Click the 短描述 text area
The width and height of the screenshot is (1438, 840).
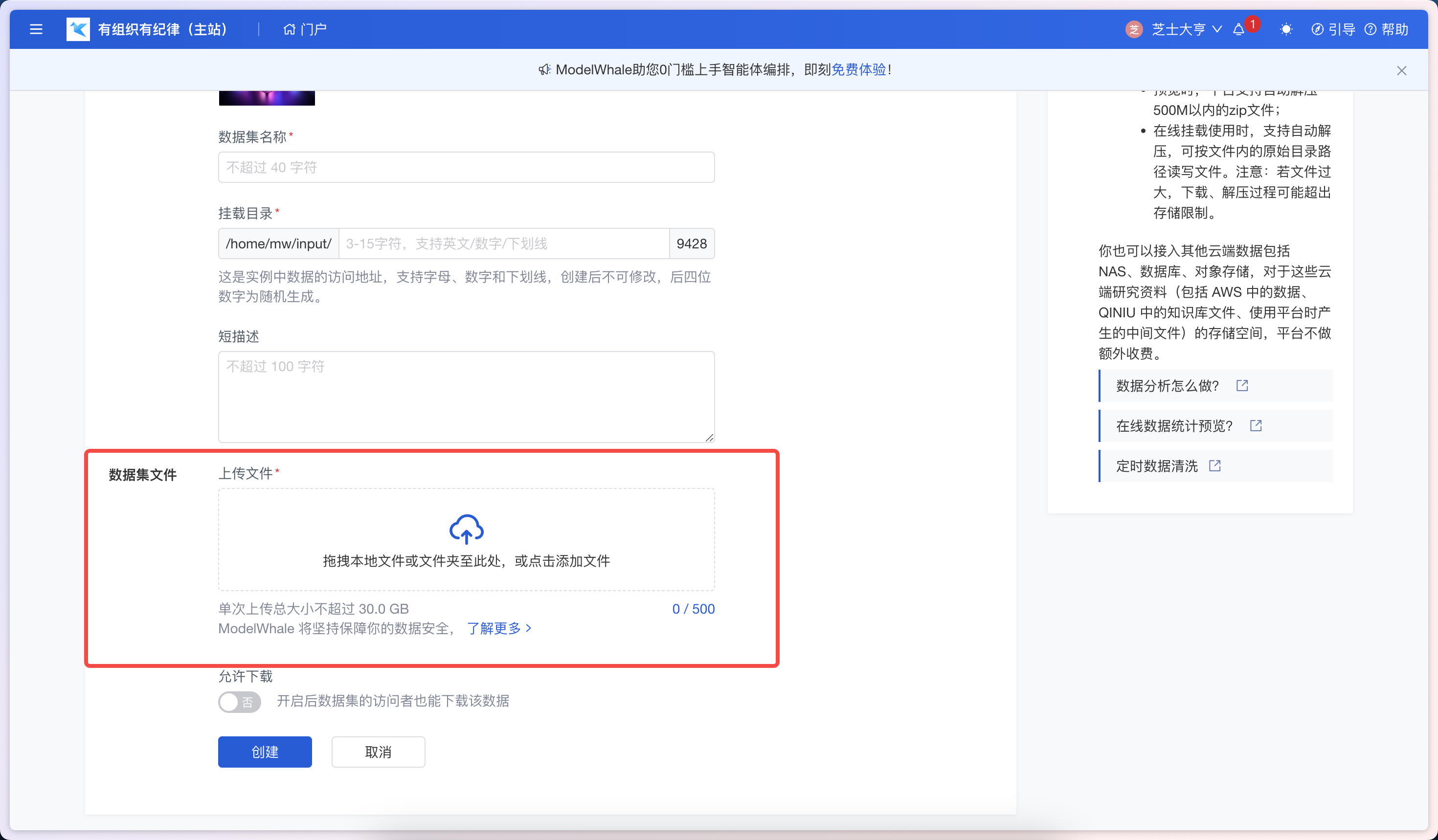click(466, 397)
